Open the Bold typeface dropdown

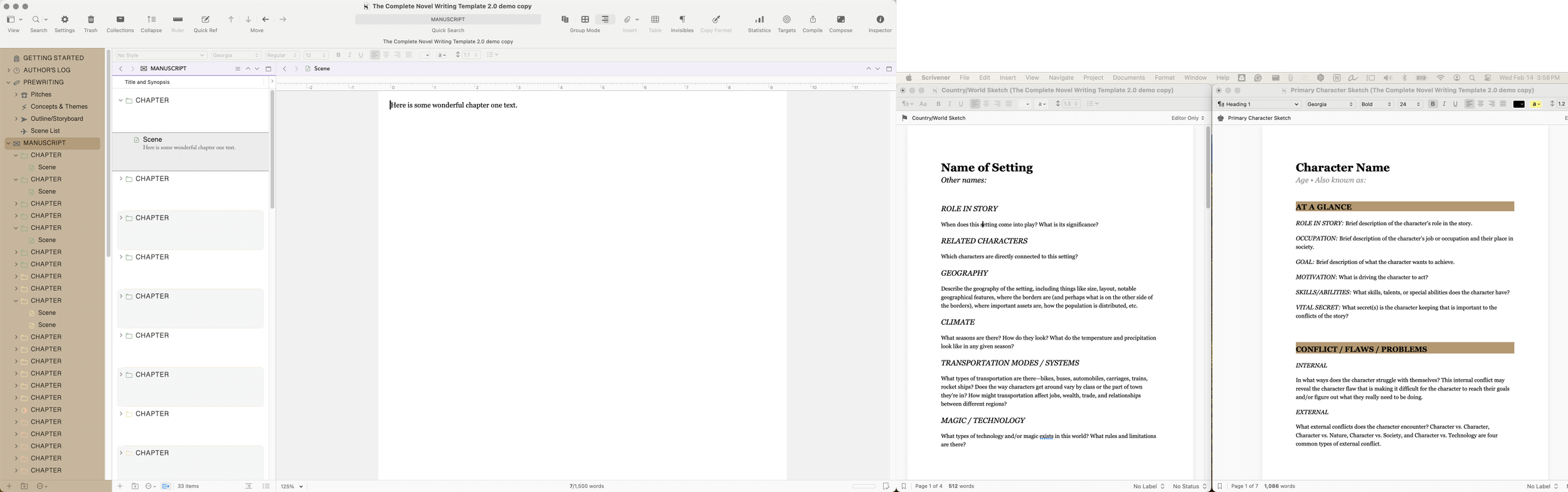1377,105
